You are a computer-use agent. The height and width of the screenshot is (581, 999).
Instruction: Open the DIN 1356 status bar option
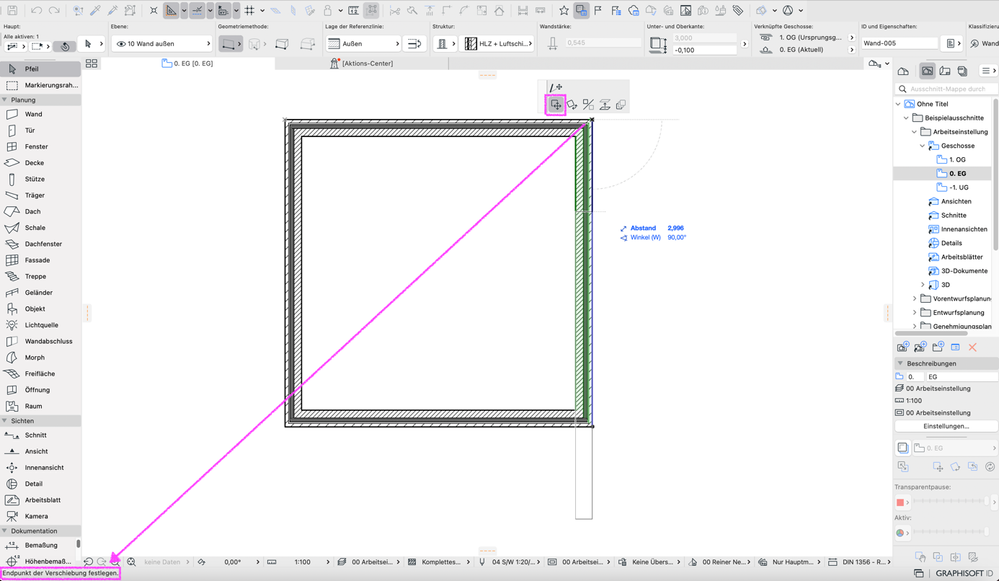pyautogui.click(x=858, y=562)
